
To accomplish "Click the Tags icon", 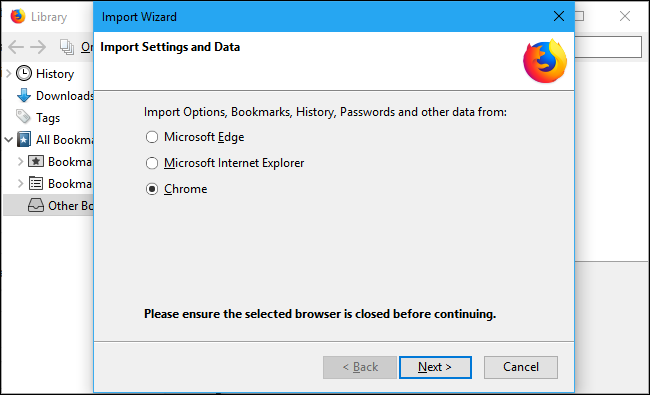I will click(x=23, y=117).
